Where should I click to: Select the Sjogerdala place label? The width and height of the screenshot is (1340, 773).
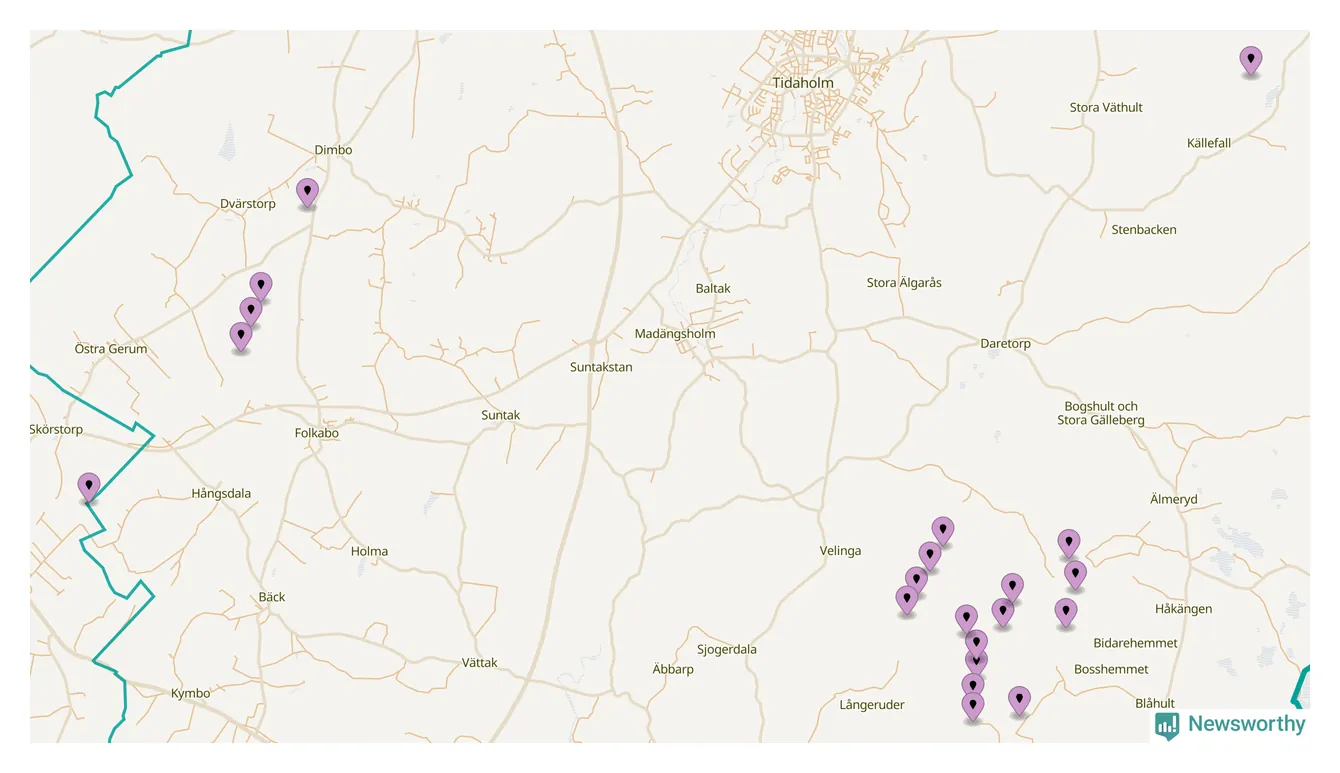pyautogui.click(x=726, y=649)
